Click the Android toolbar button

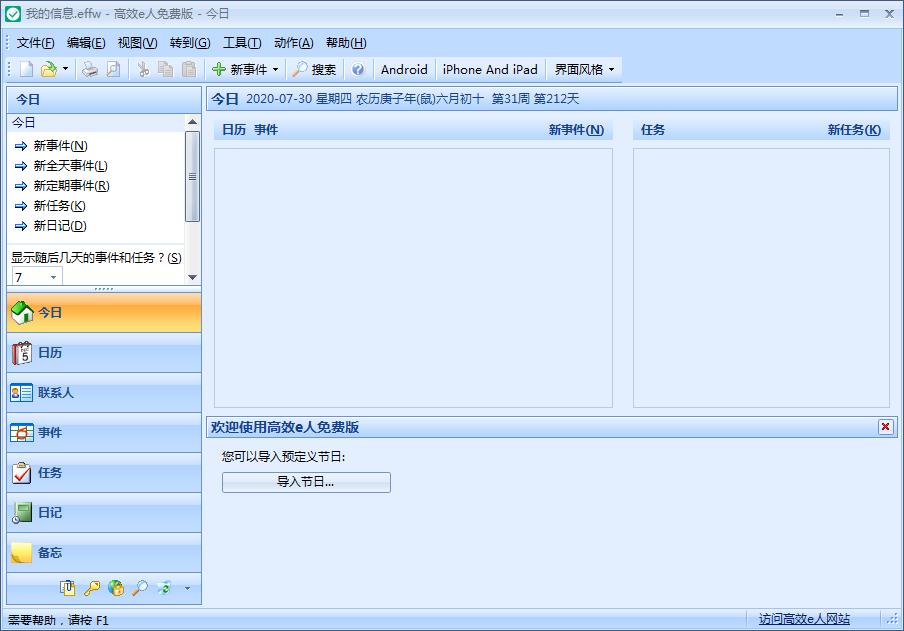(404, 69)
